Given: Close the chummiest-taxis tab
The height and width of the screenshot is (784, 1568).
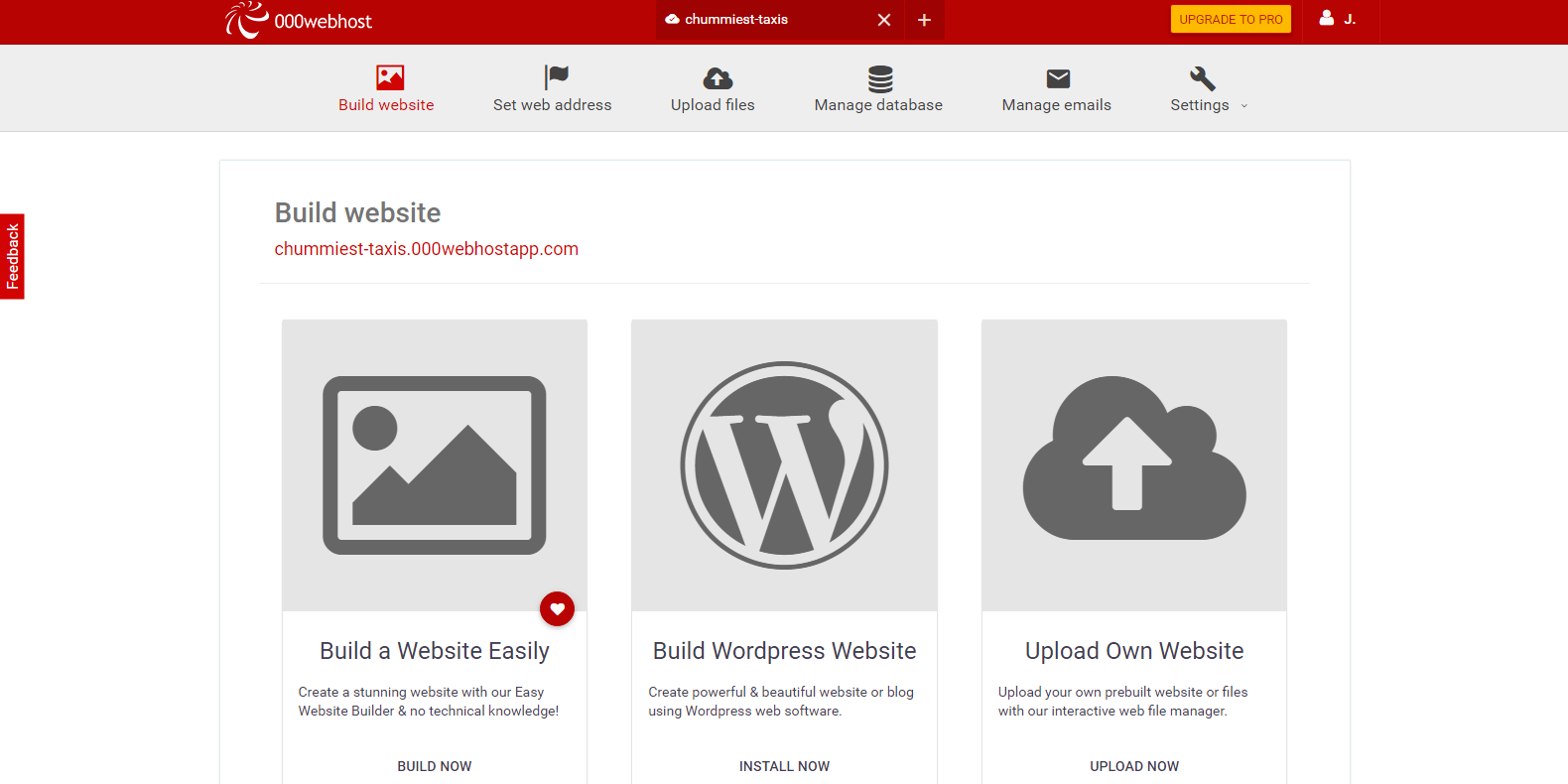Looking at the screenshot, I should [x=883, y=20].
